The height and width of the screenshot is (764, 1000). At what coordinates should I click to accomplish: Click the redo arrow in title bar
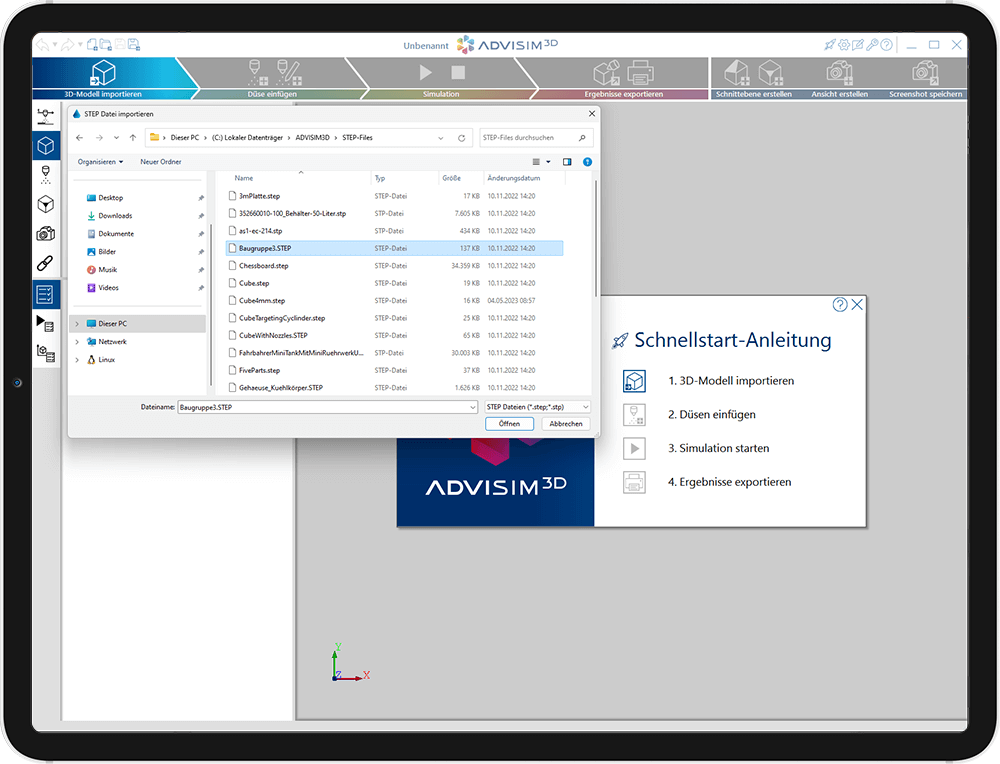tap(68, 45)
